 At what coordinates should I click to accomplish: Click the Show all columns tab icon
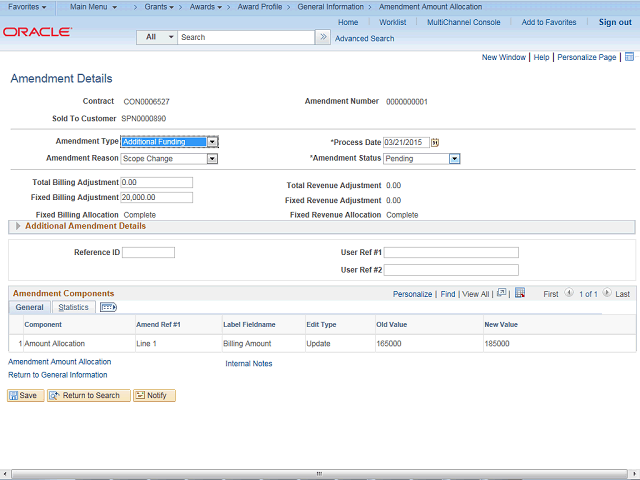coord(108,307)
